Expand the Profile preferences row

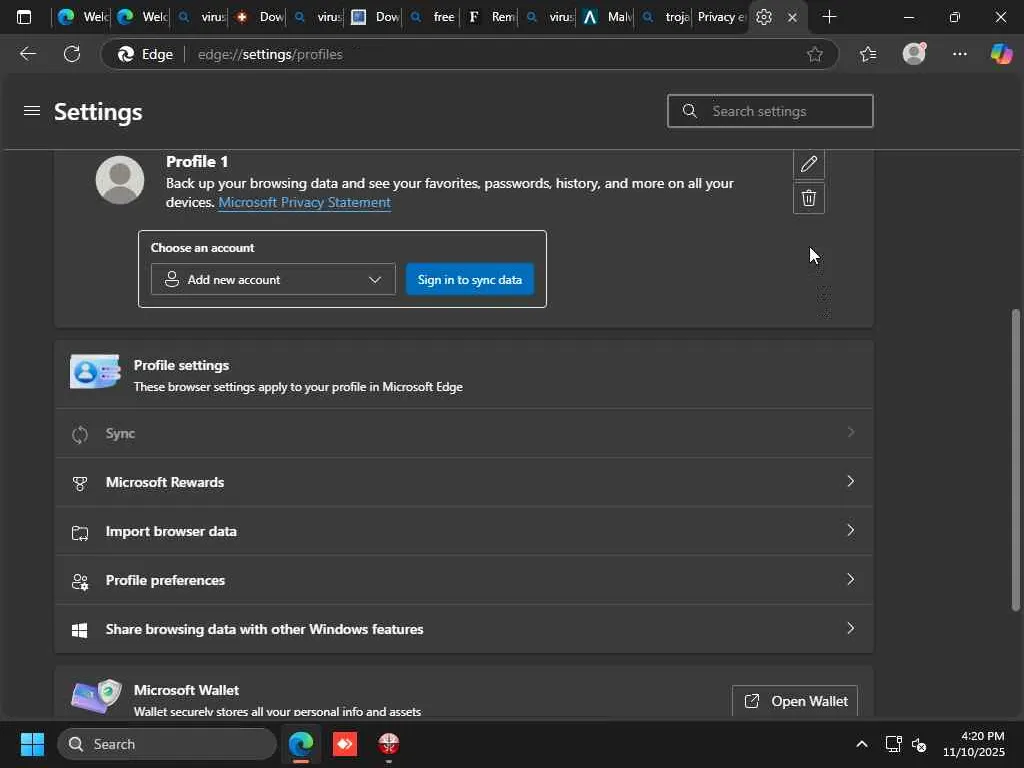[464, 580]
